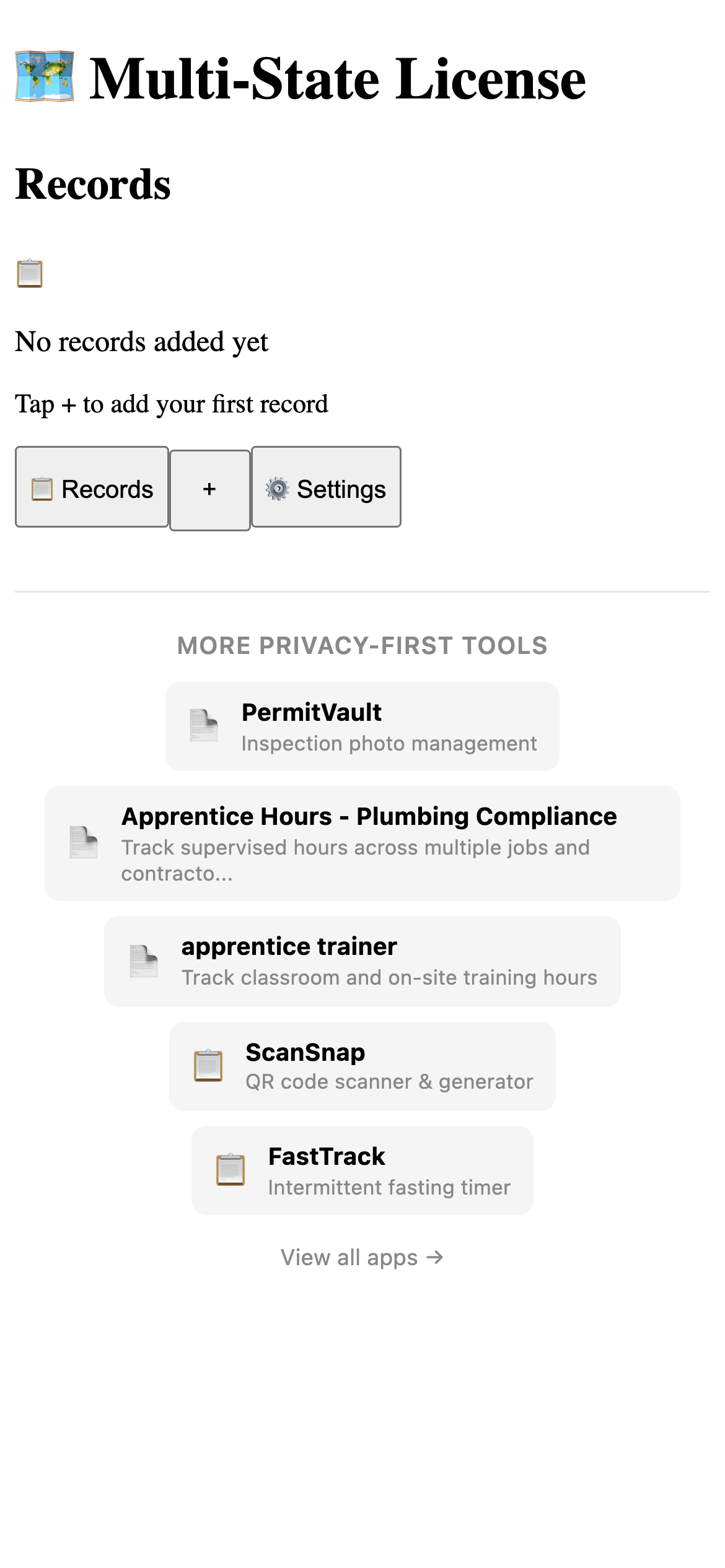Click the clipboard icon above empty records message
725x1568 pixels.
point(29,272)
